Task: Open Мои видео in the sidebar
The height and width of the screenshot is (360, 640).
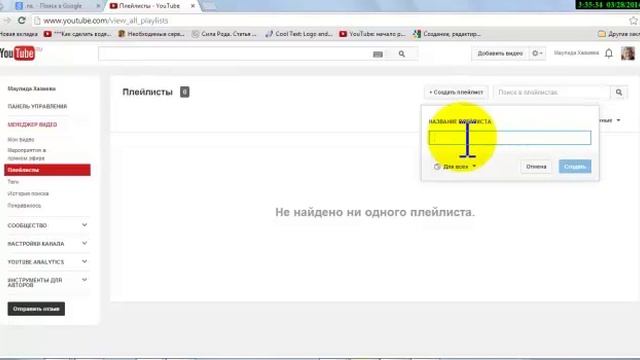Action: [x=21, y=140]
